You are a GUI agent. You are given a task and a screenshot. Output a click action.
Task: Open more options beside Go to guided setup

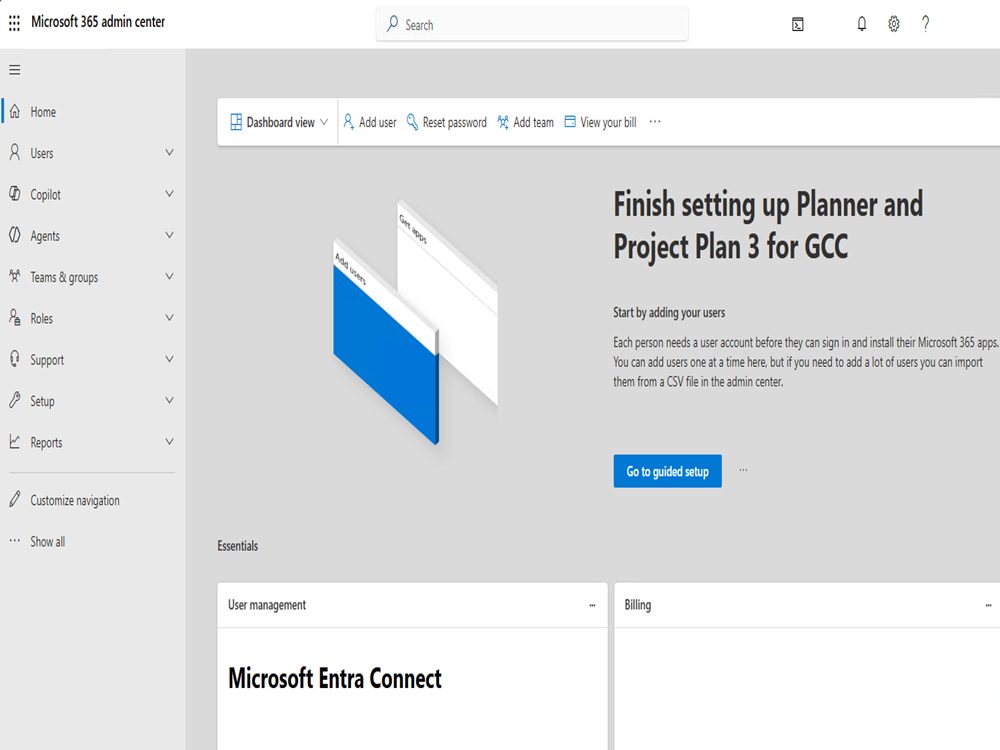[x=743, y=470]
